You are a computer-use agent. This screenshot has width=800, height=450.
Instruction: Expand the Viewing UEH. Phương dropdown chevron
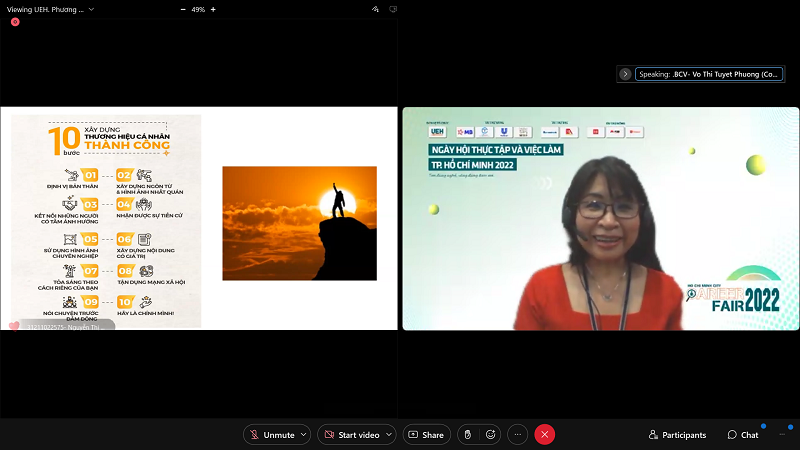pos(91,9)
